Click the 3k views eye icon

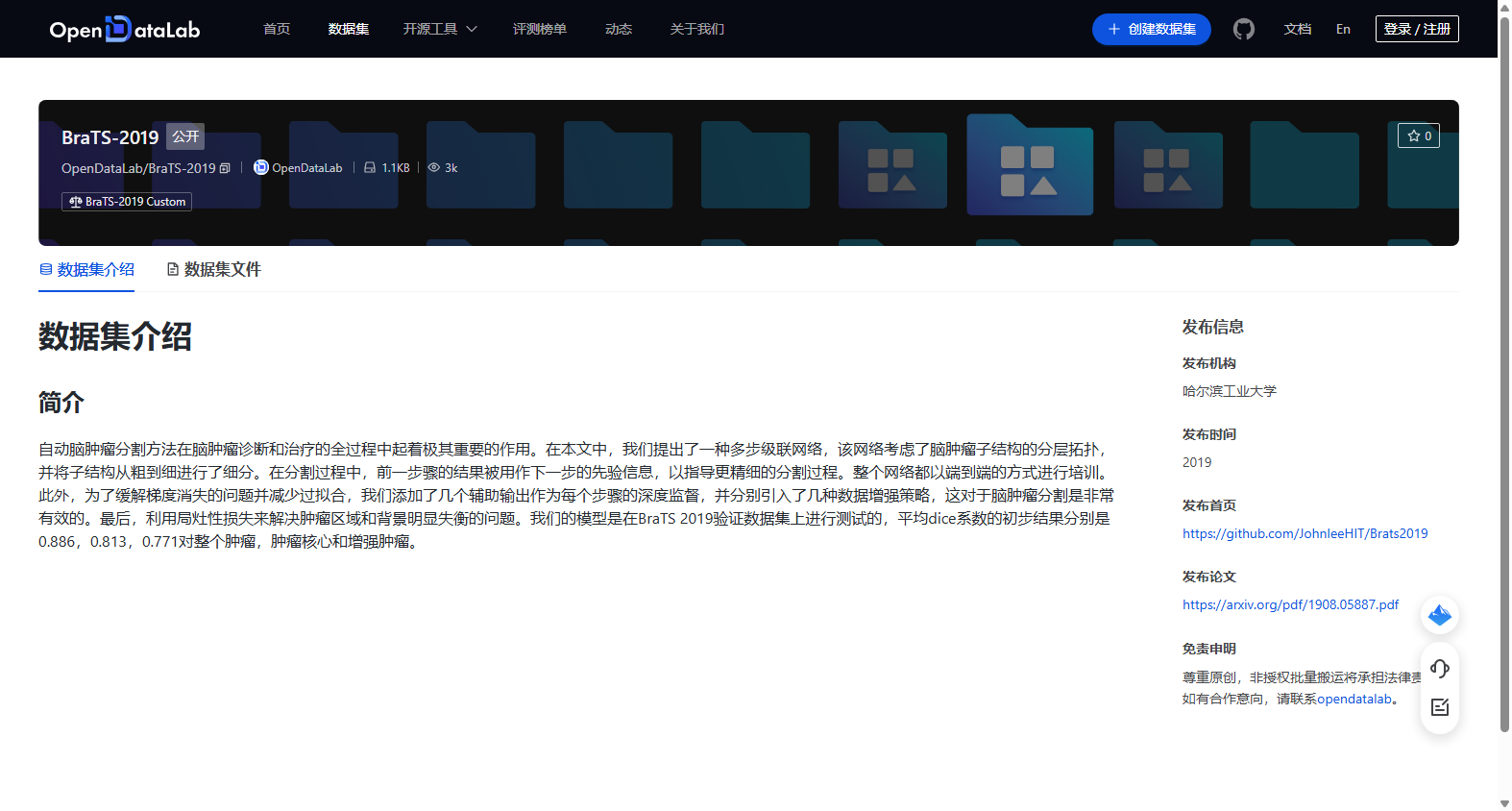point(434,167)
